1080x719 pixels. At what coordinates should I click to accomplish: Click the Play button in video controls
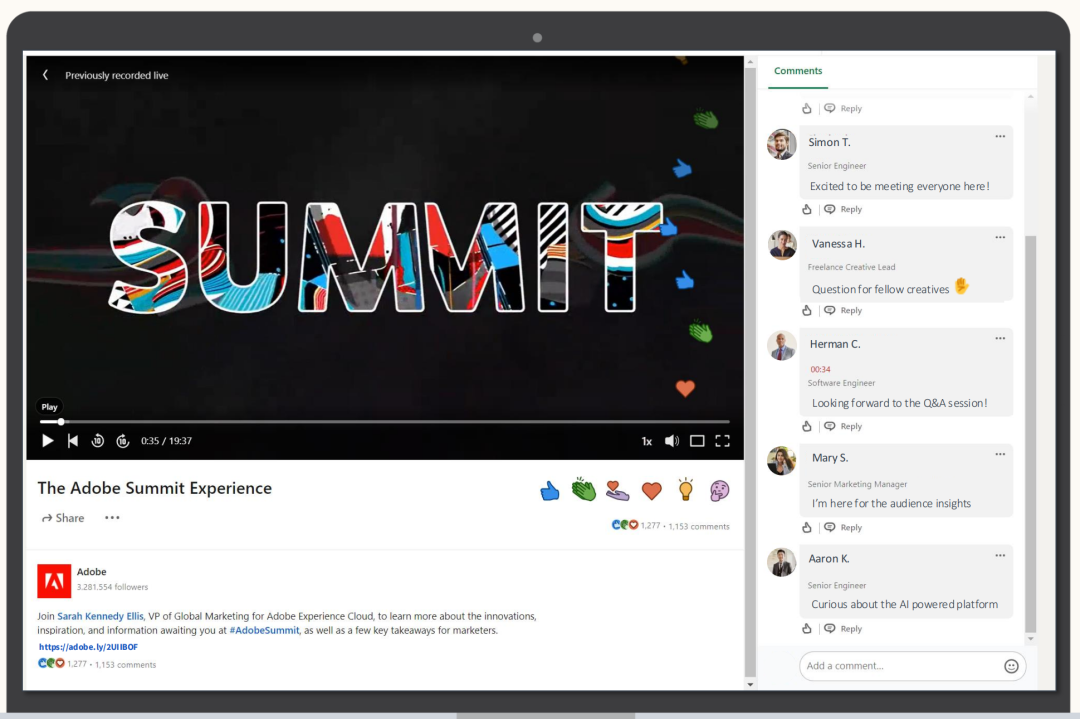[48, 441]
